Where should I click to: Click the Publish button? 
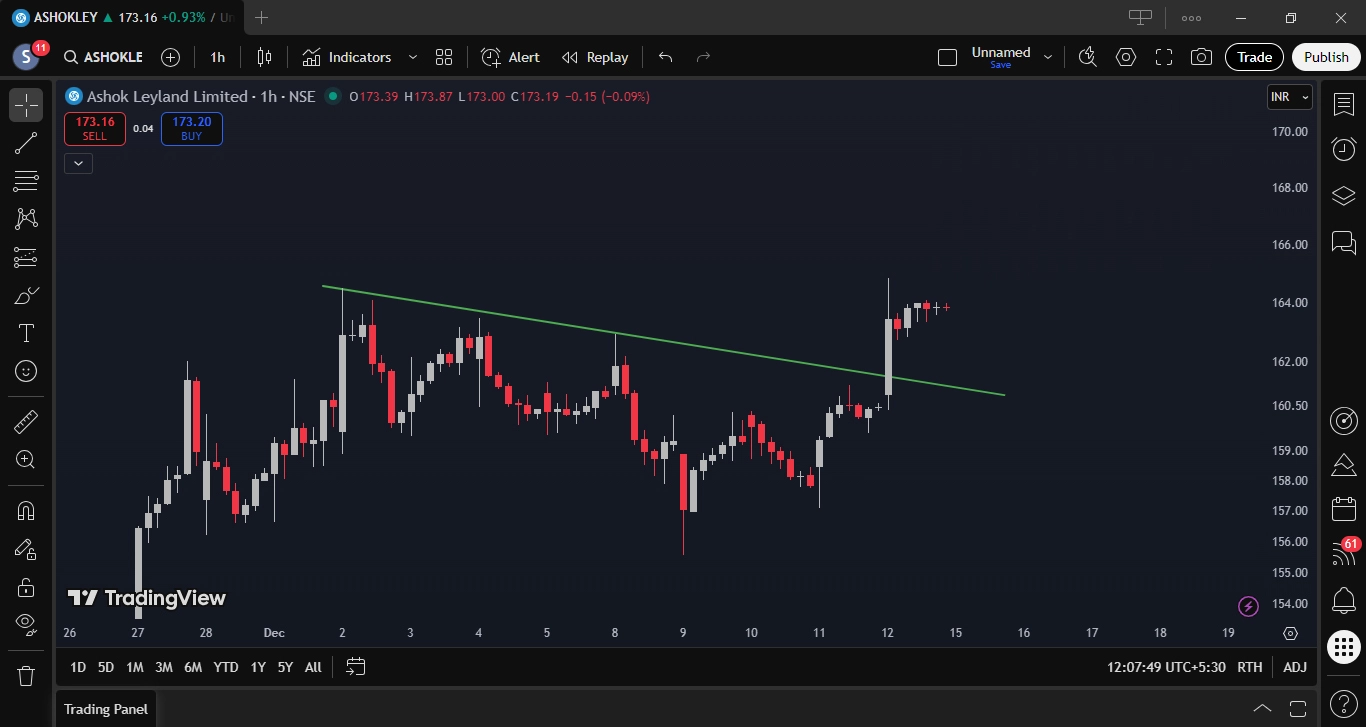pyautogui.click(x=1326, y=57)
